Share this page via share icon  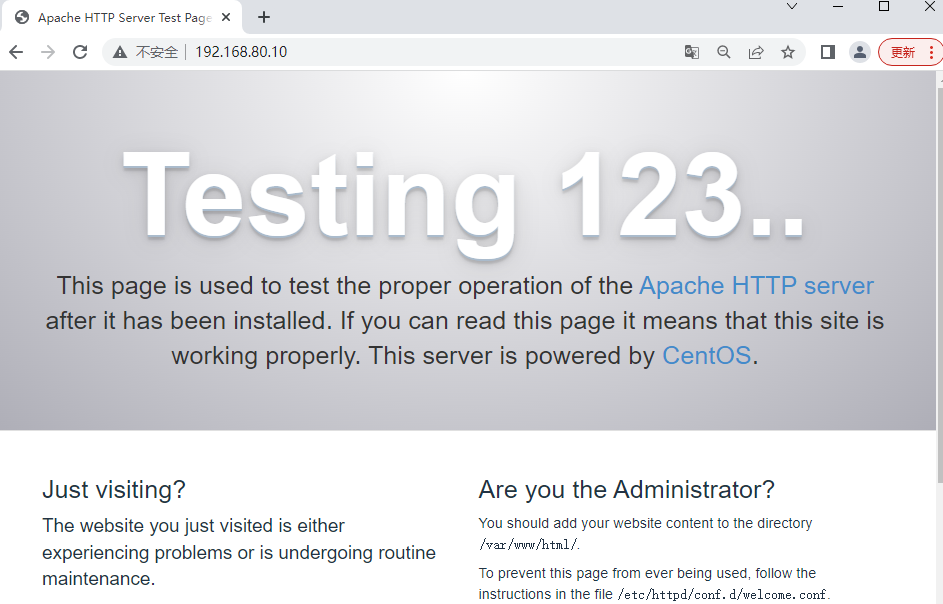pos(756,52)
